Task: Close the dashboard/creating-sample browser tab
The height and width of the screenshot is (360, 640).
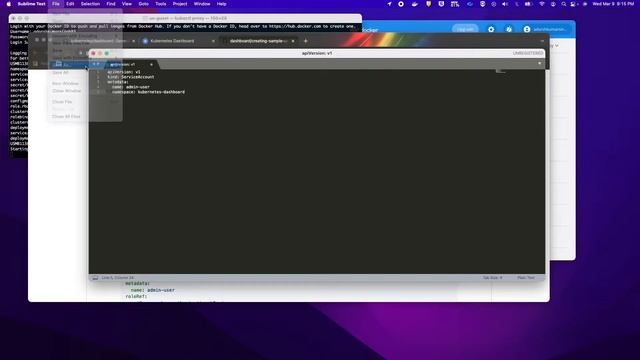Action: click(293, 41)
